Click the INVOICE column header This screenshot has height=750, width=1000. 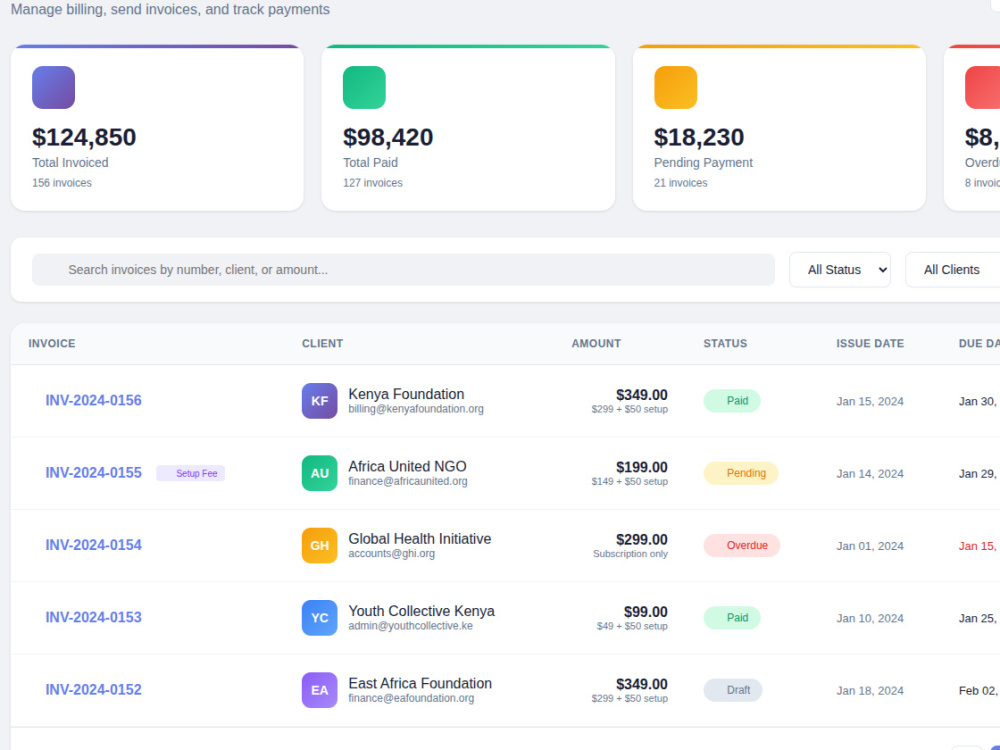point(52,343)
